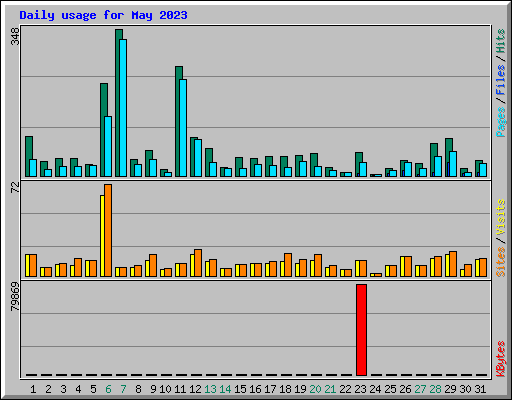
Task: Click the tall red KBytes bar for day 23
Action: coord(361,330)
